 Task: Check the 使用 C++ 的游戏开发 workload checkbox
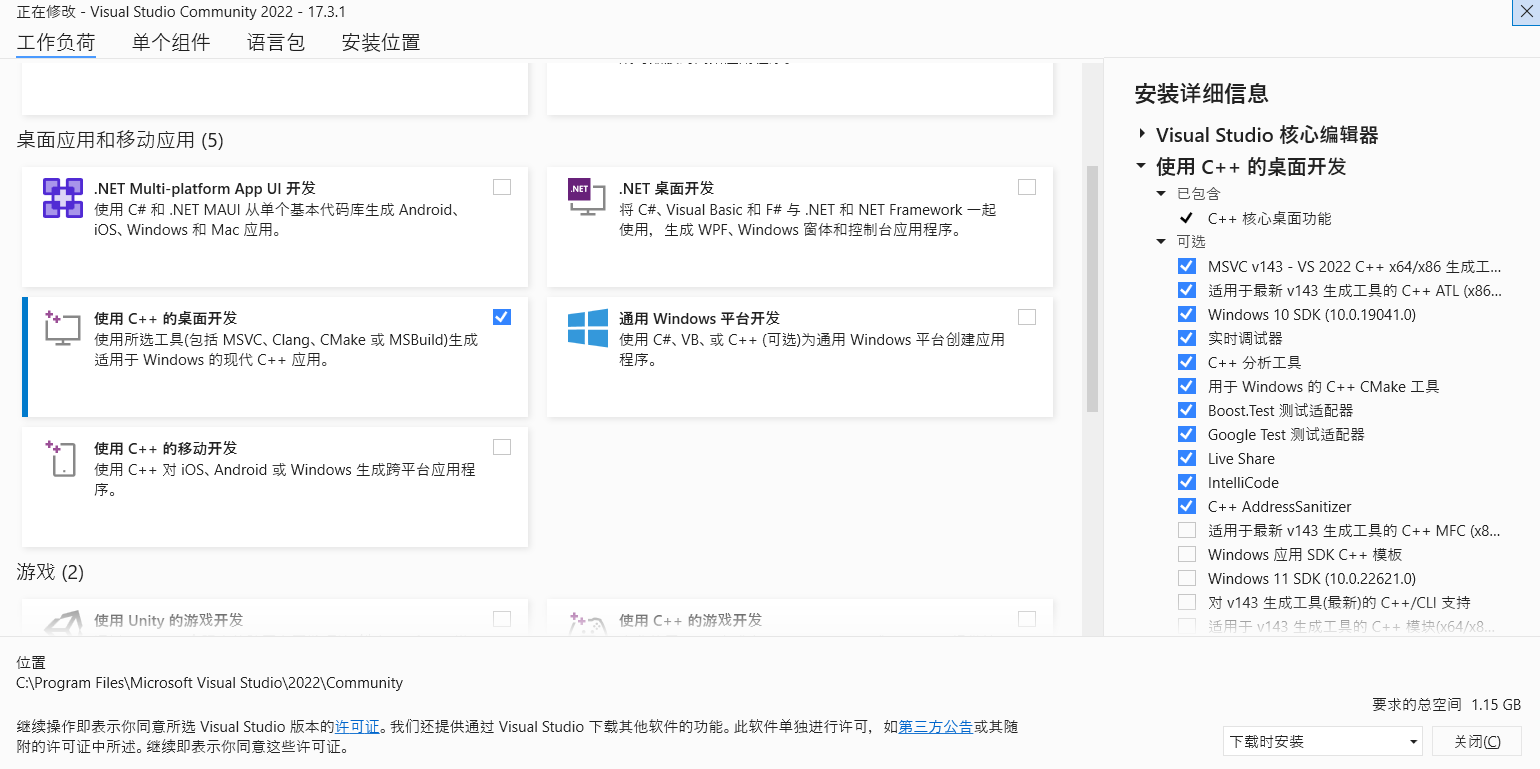coord(1027,619)
